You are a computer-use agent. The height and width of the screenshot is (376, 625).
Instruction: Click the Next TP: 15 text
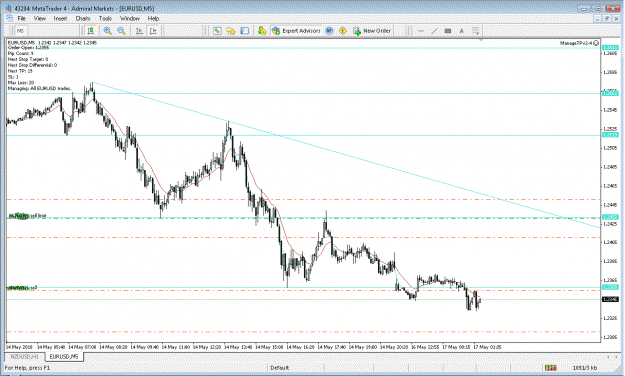click(20, 71)
